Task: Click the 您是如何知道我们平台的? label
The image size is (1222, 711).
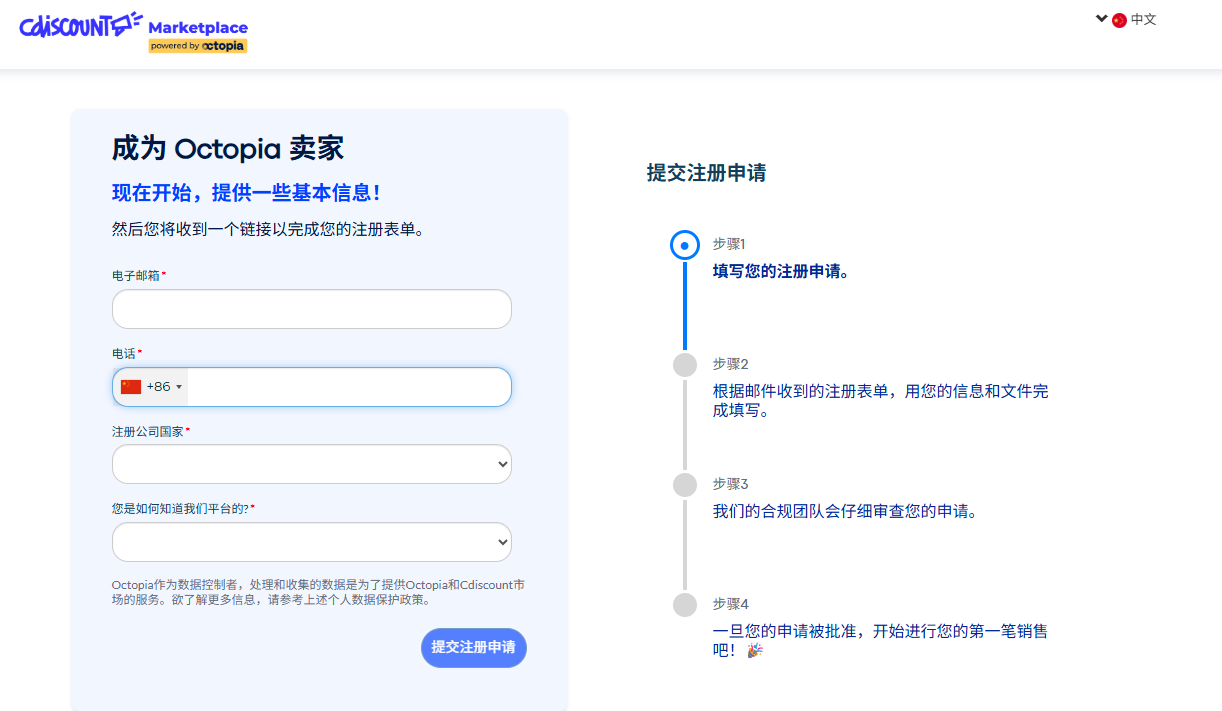Action: (181, 509)
